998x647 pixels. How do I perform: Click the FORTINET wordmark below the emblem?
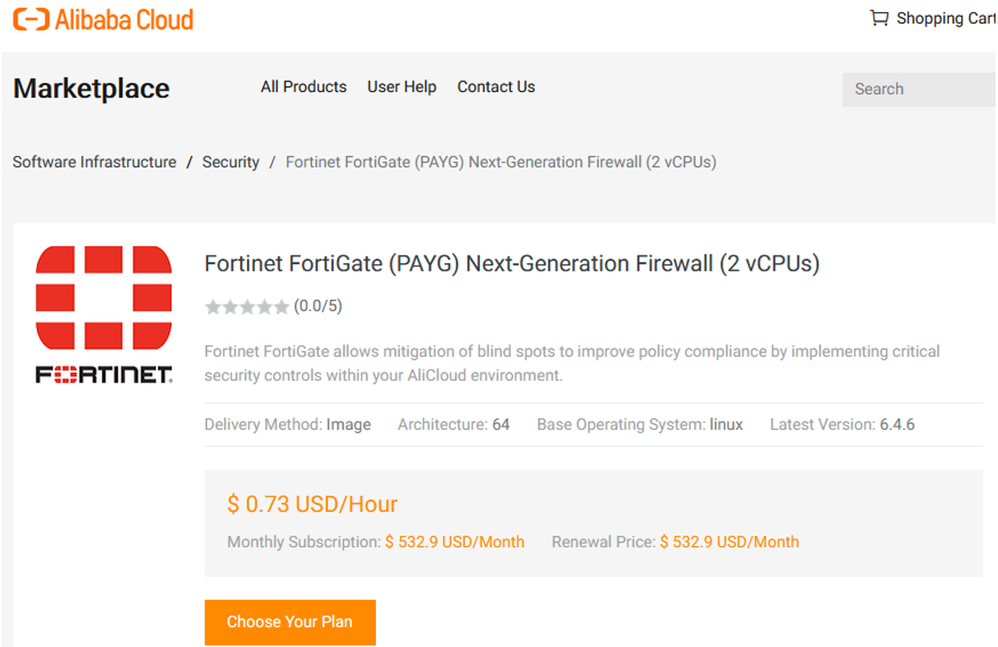pos(104,375)
